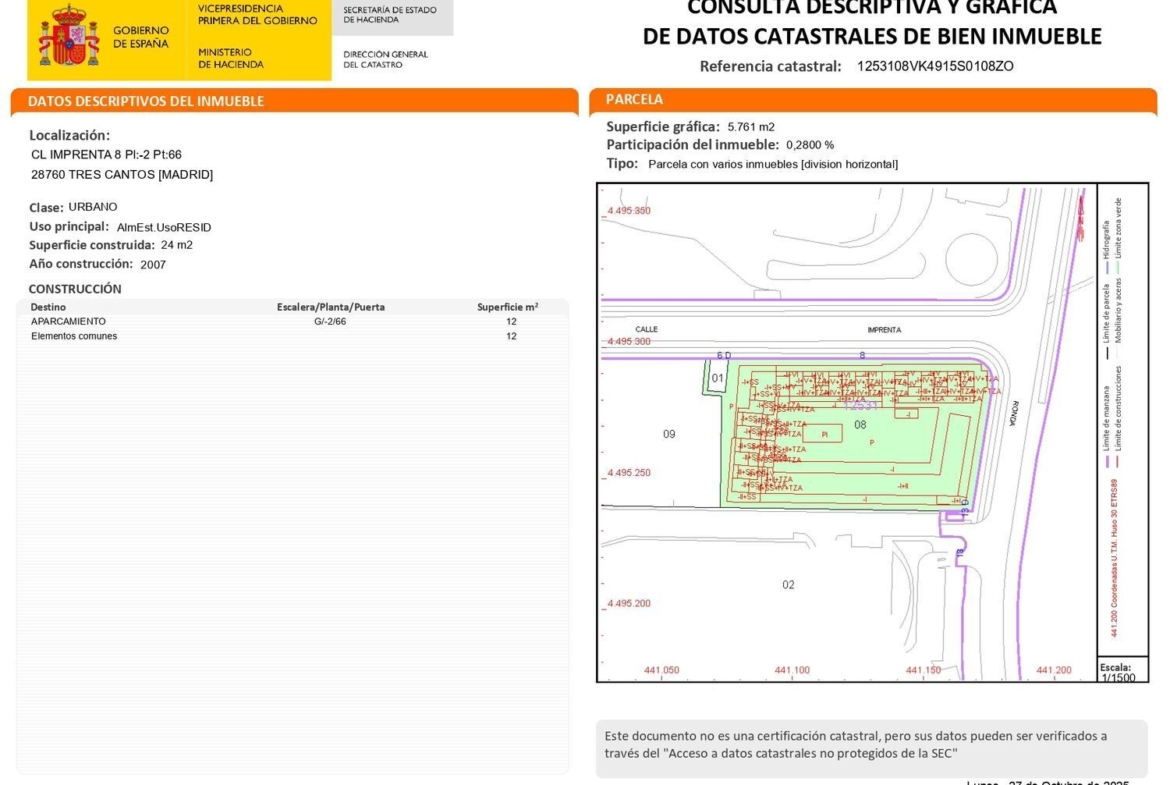Click the green parcel labeled 08

click(x=860, y=425)
